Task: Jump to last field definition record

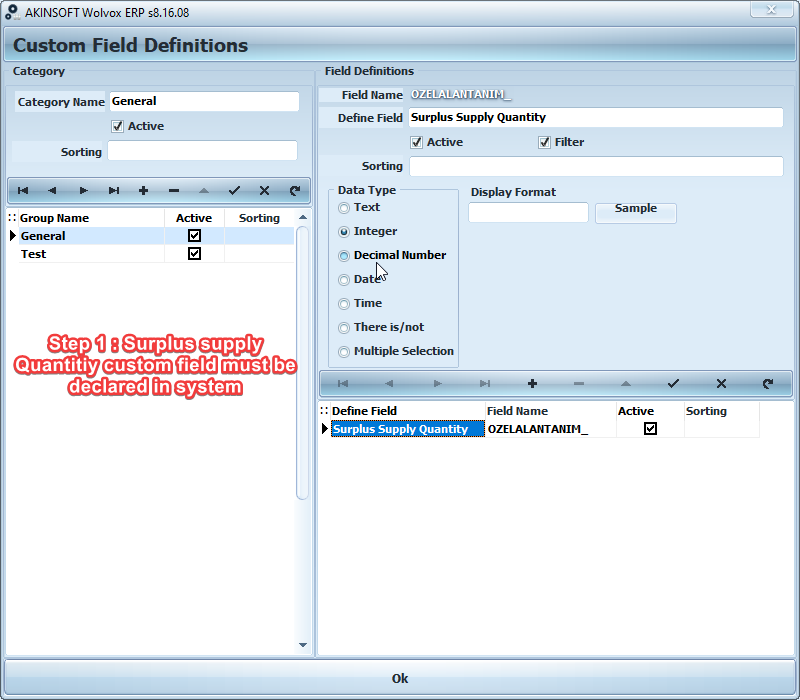Action: 485,384
